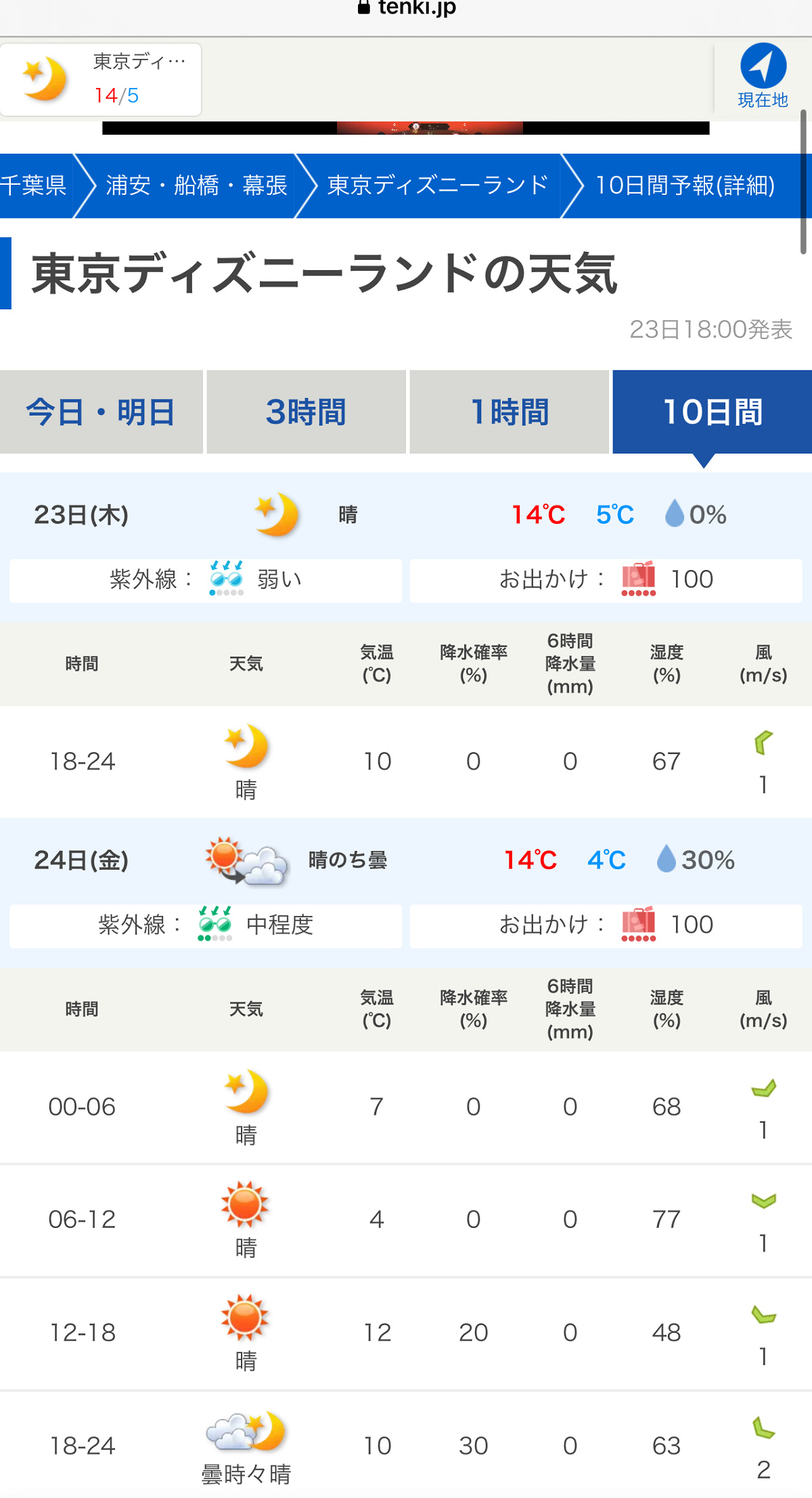
Task: Open the Tokyo Disney weather card with moon icon
Action: [x=101, y=80]
